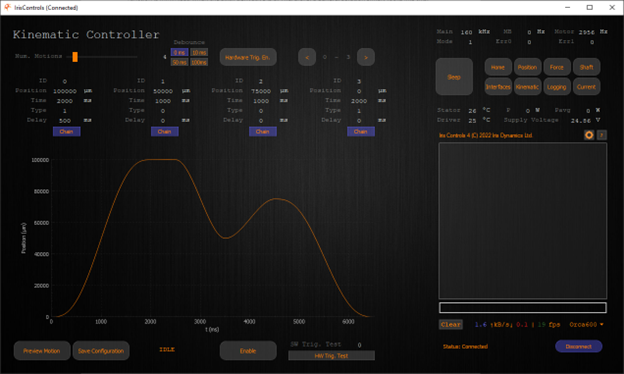Click Delay value 500 for ID 0
This screenshot has width=624, height=374.
65,121
